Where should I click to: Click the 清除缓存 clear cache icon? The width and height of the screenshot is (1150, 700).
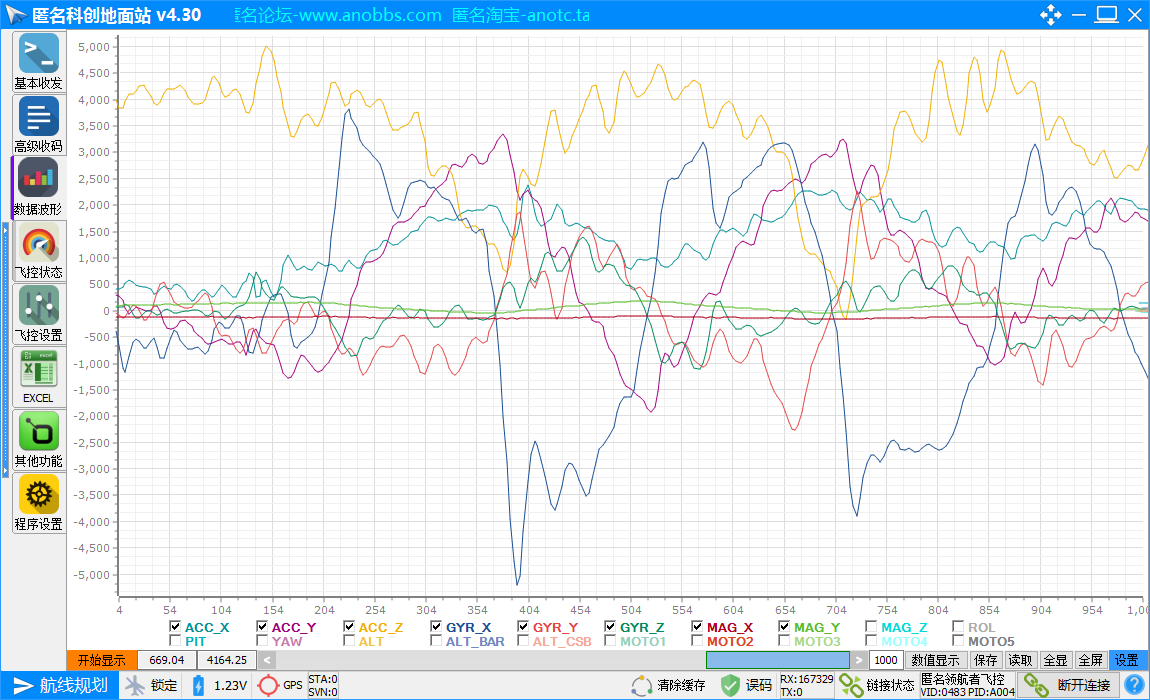click(x=642, y=685)
